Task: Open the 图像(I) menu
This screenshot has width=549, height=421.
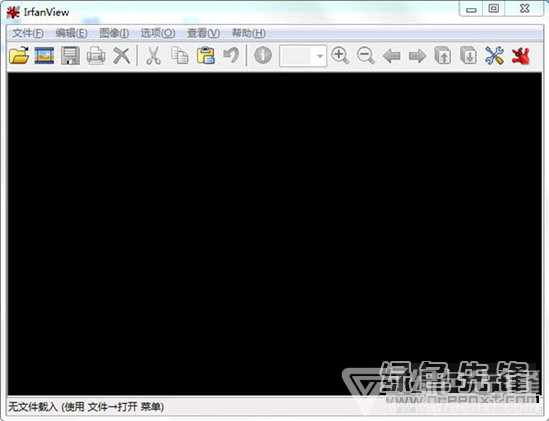Action: point(114,33)
